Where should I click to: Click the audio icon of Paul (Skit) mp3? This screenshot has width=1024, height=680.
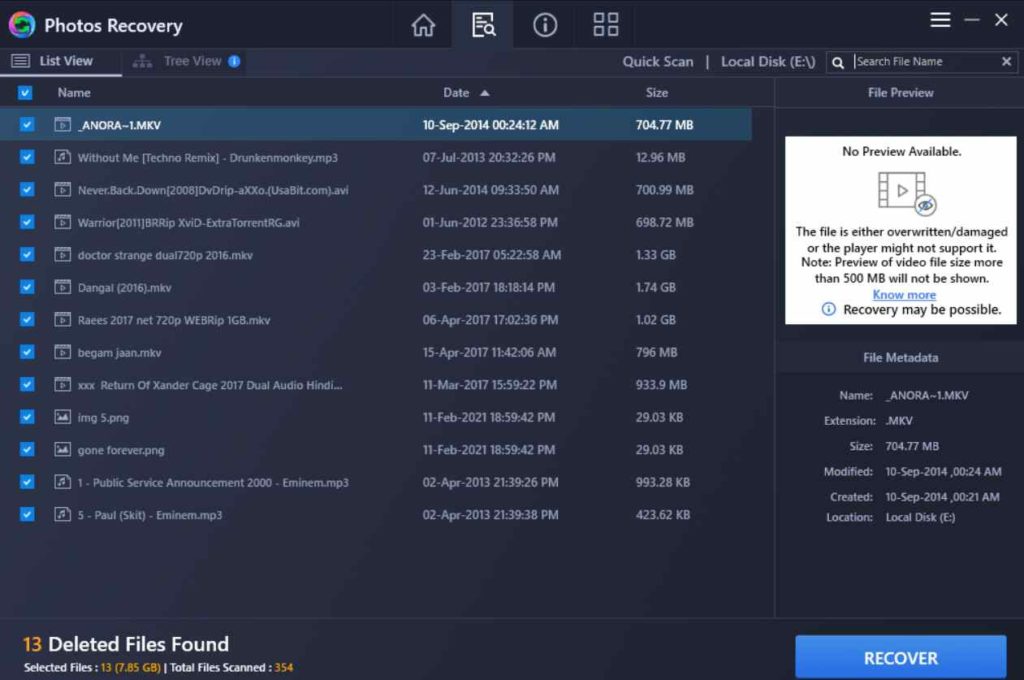click(62, 514)
